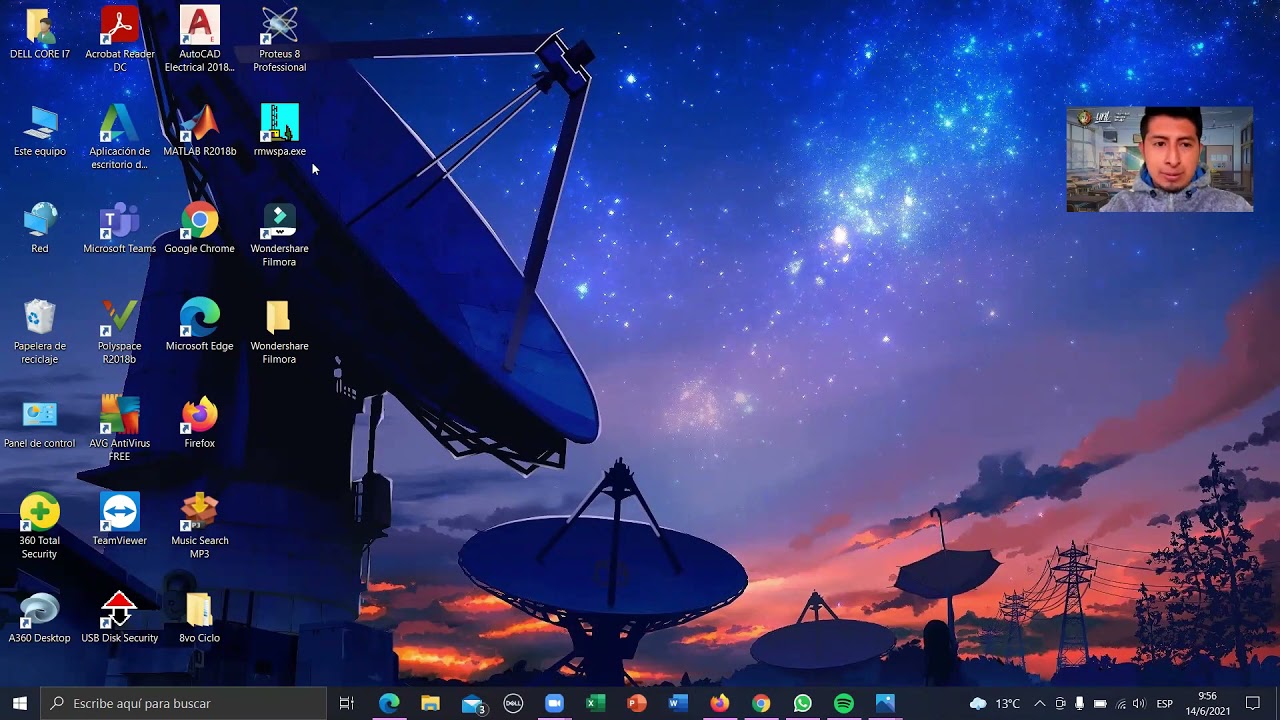Image resolution: width=1280 pixels, height=720 pixels.
Task: Select the rmwspa.exe desktop icon
Action: 279,131
